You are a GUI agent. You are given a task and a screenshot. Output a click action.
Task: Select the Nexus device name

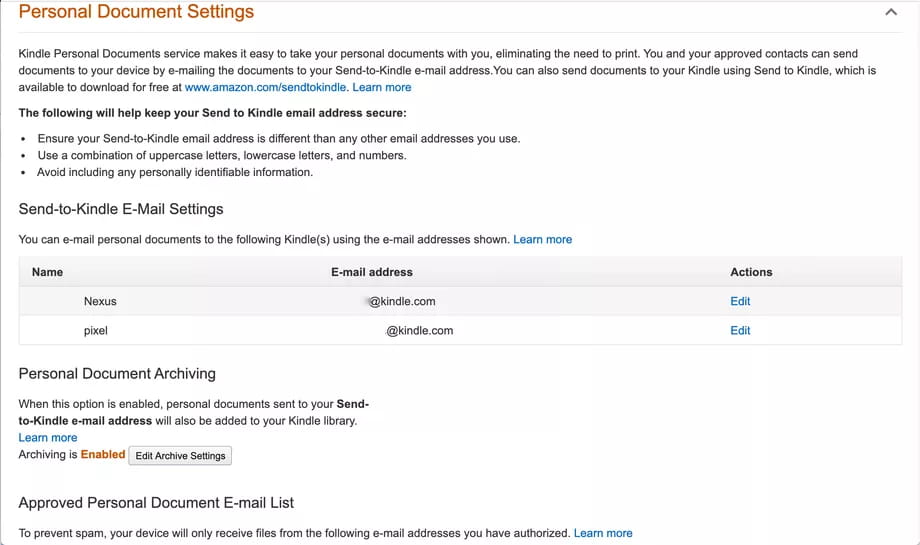click(x=100, y=301)
